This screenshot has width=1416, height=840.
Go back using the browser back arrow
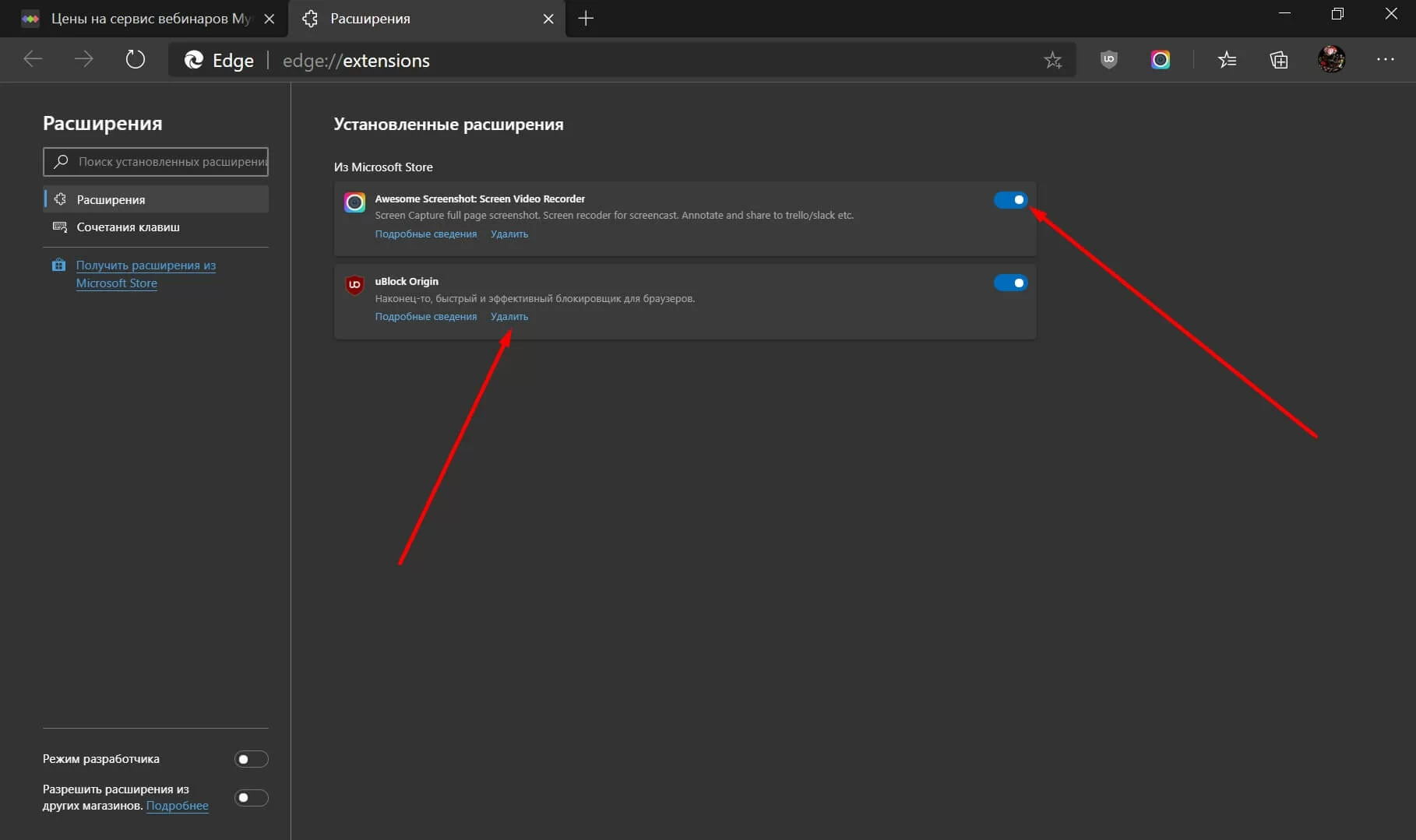(33, 59)
